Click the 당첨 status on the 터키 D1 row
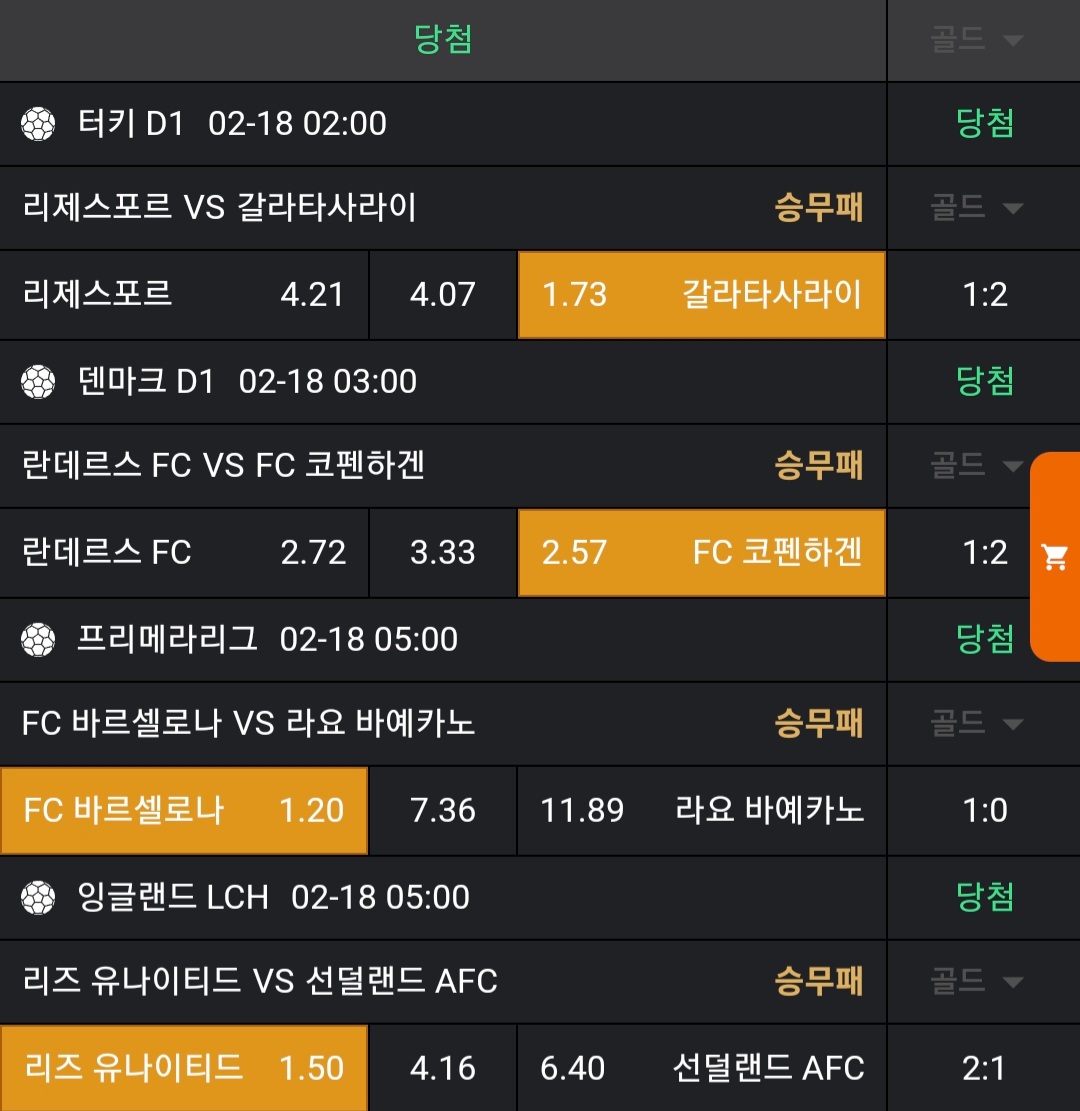 pyautogui.click(x=985, y=124)
